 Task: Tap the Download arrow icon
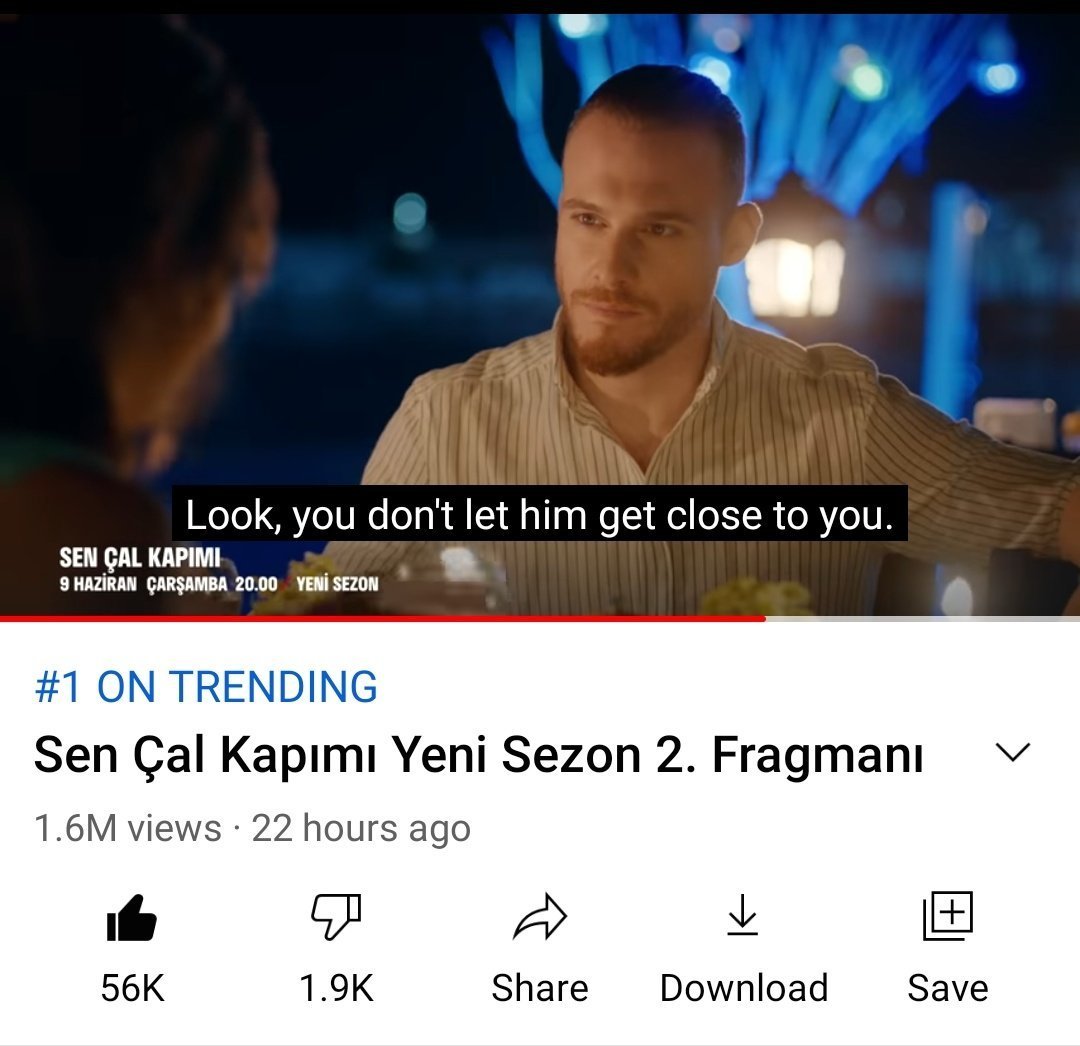742,914
